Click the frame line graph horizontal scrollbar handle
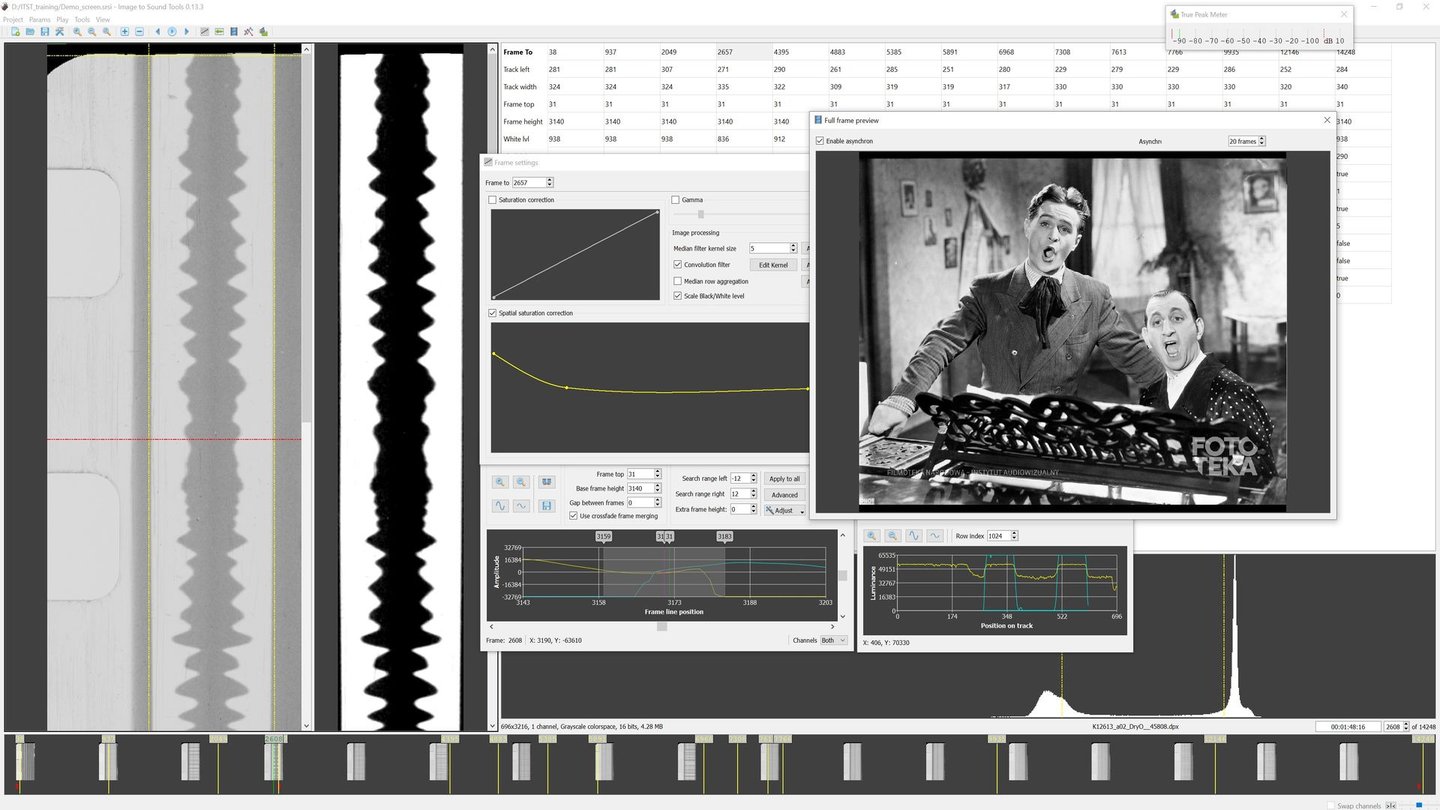 coord(662,627)
